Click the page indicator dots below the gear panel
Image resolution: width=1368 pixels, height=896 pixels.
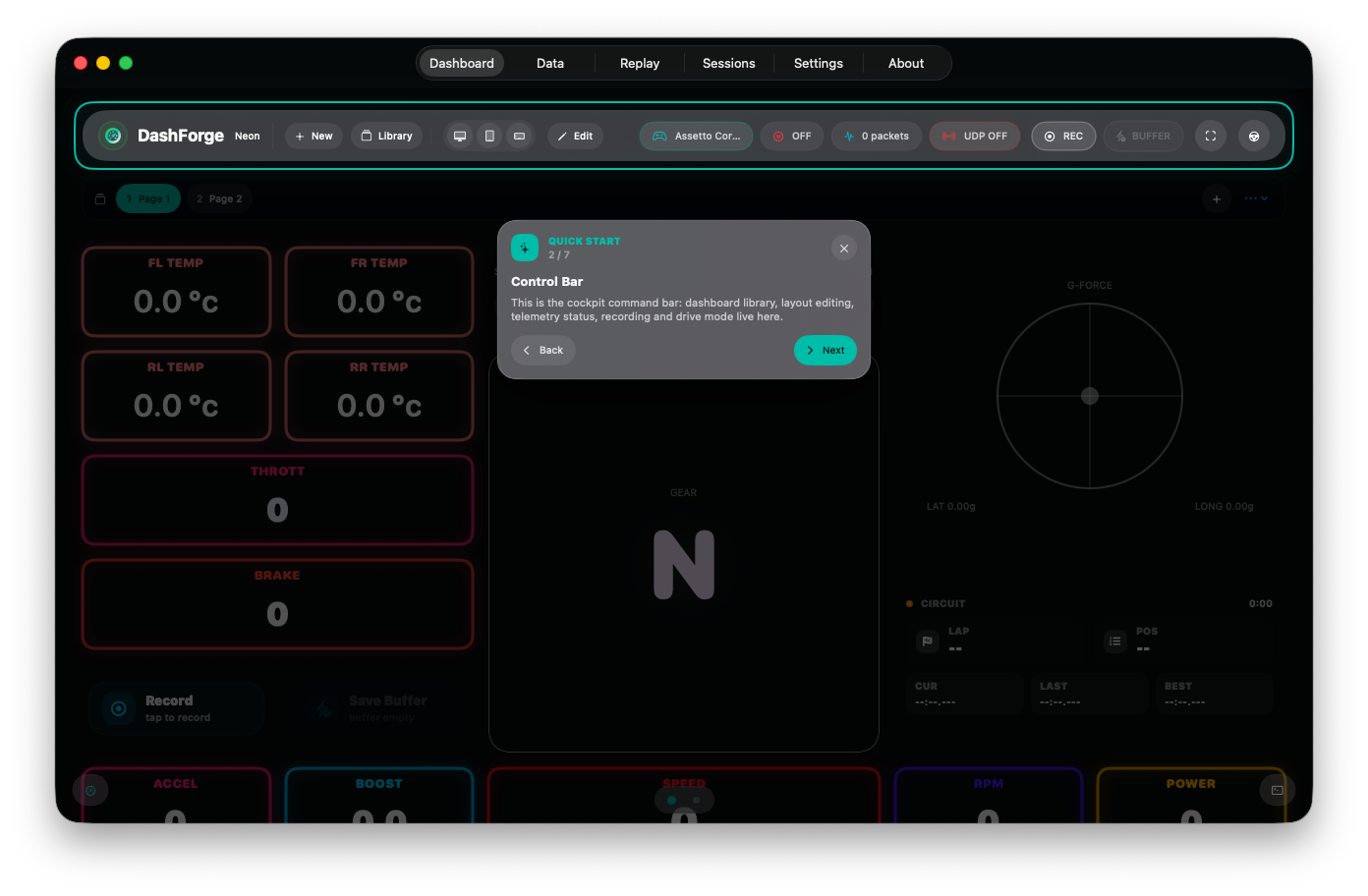(x=684, y=800)
